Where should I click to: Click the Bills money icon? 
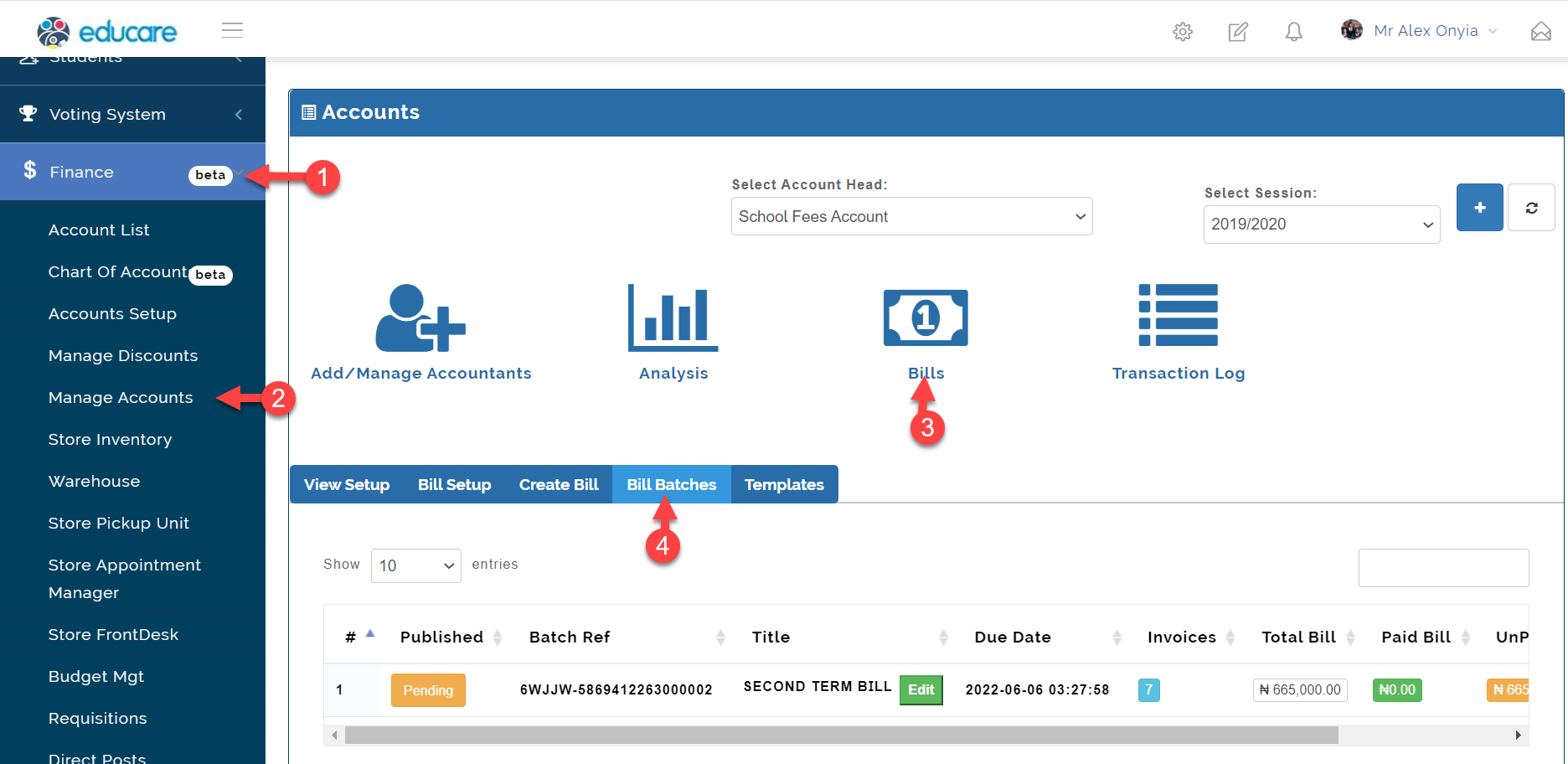[926, 317]
